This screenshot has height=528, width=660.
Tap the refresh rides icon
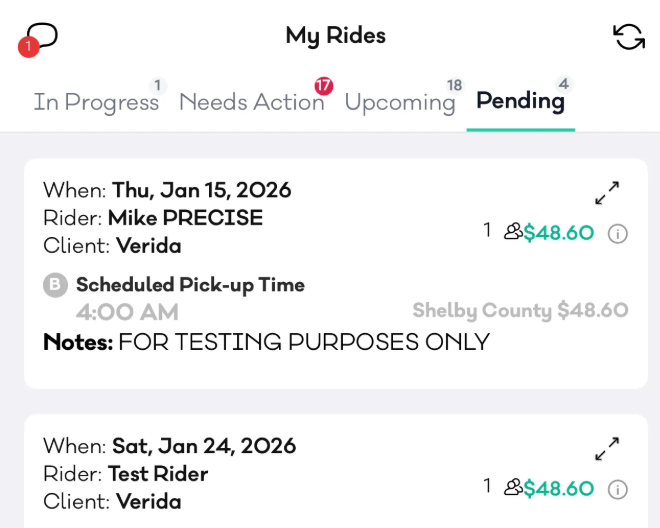coord(628,37)
